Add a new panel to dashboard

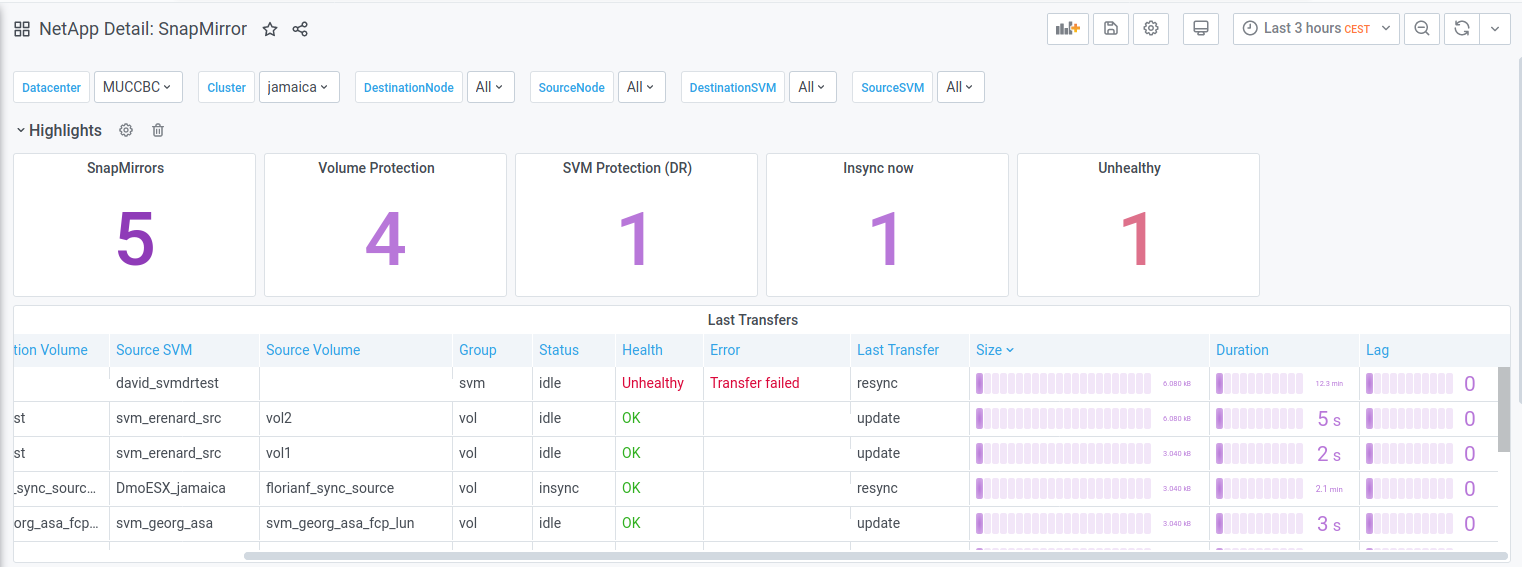pyautogui.click(x=1068, y=29)
